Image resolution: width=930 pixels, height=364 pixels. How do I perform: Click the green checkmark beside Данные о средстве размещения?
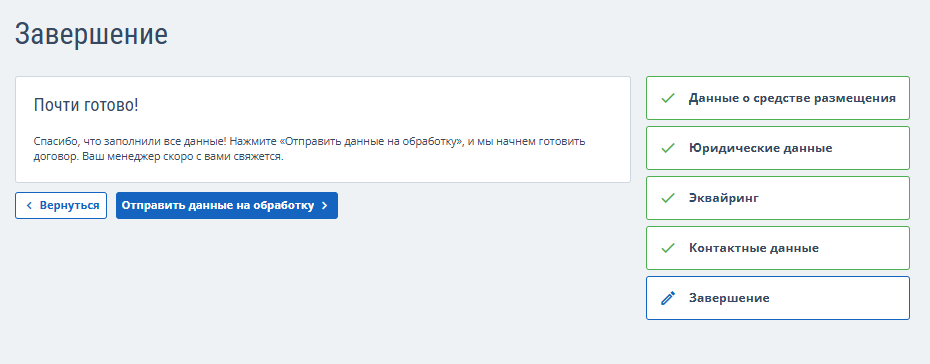pyautogui.click(x=668, y=98)
